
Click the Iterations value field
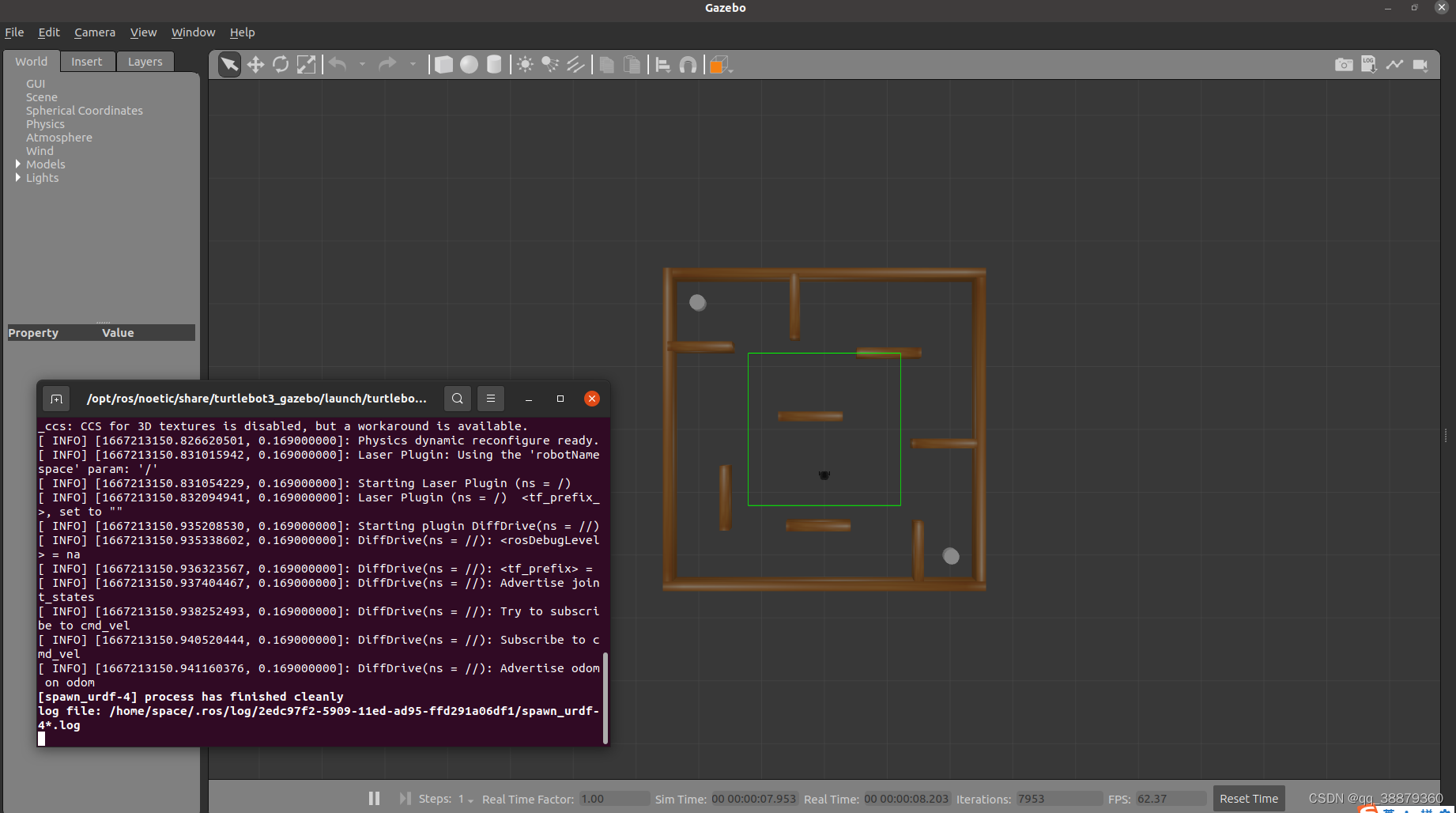1059,799
